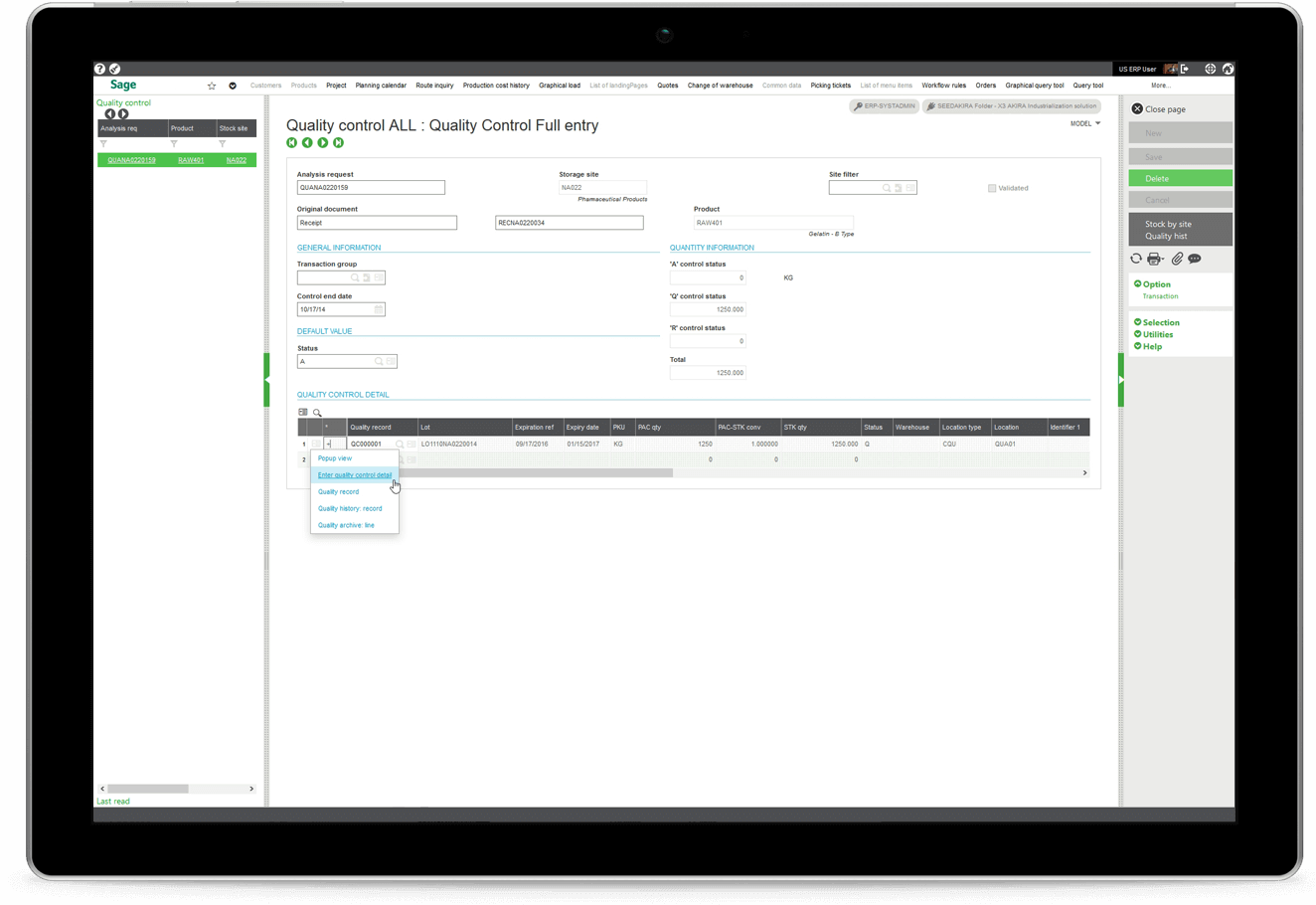Open the MODEL dropdown

pos(1085,123)
